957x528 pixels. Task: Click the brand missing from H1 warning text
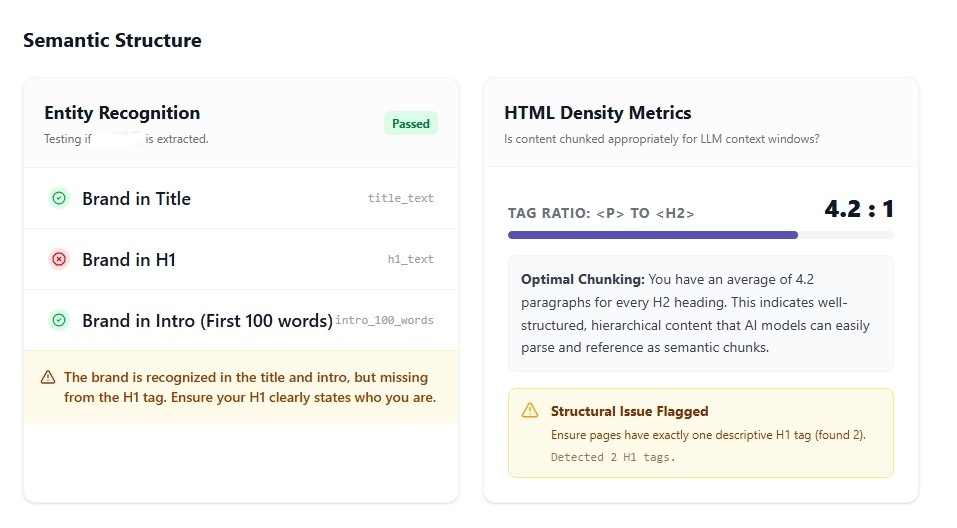pos(250,387)
